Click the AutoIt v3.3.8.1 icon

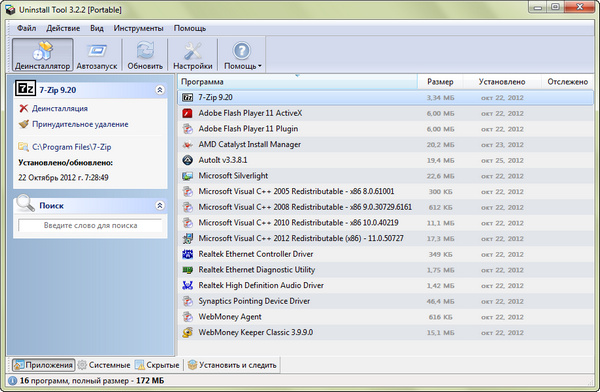(x=188, y=160)
